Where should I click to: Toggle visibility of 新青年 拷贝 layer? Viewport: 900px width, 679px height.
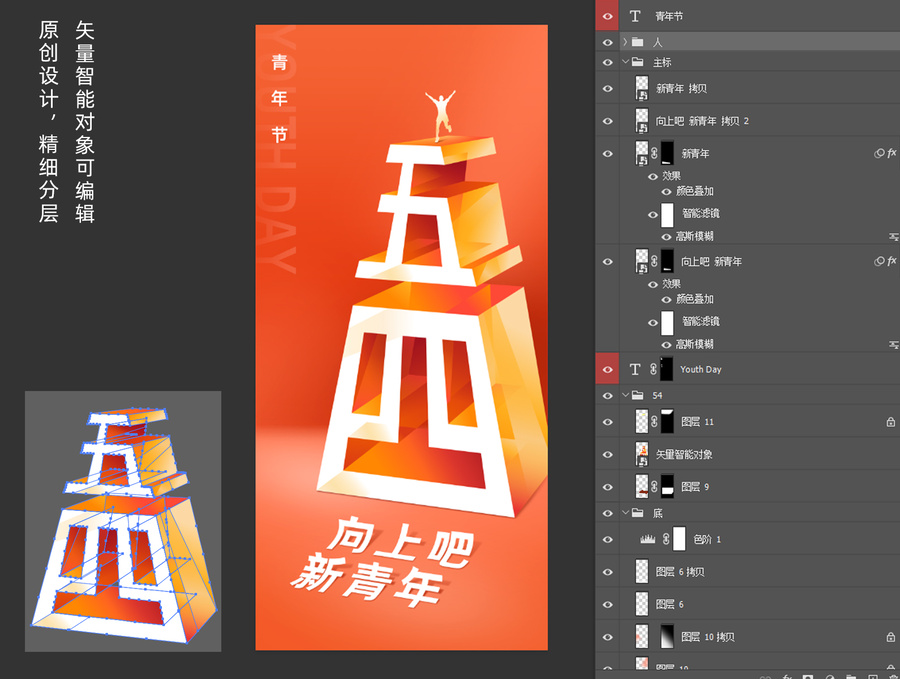click(x=607, y=88)
